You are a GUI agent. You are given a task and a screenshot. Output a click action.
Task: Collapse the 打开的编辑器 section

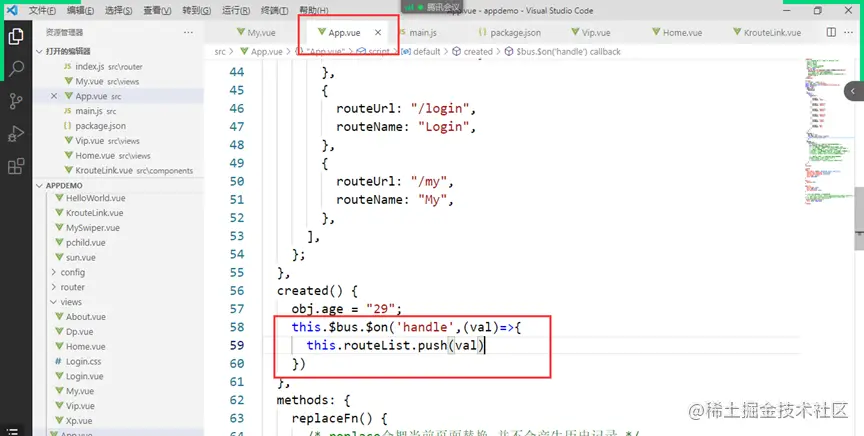(68, 51)
